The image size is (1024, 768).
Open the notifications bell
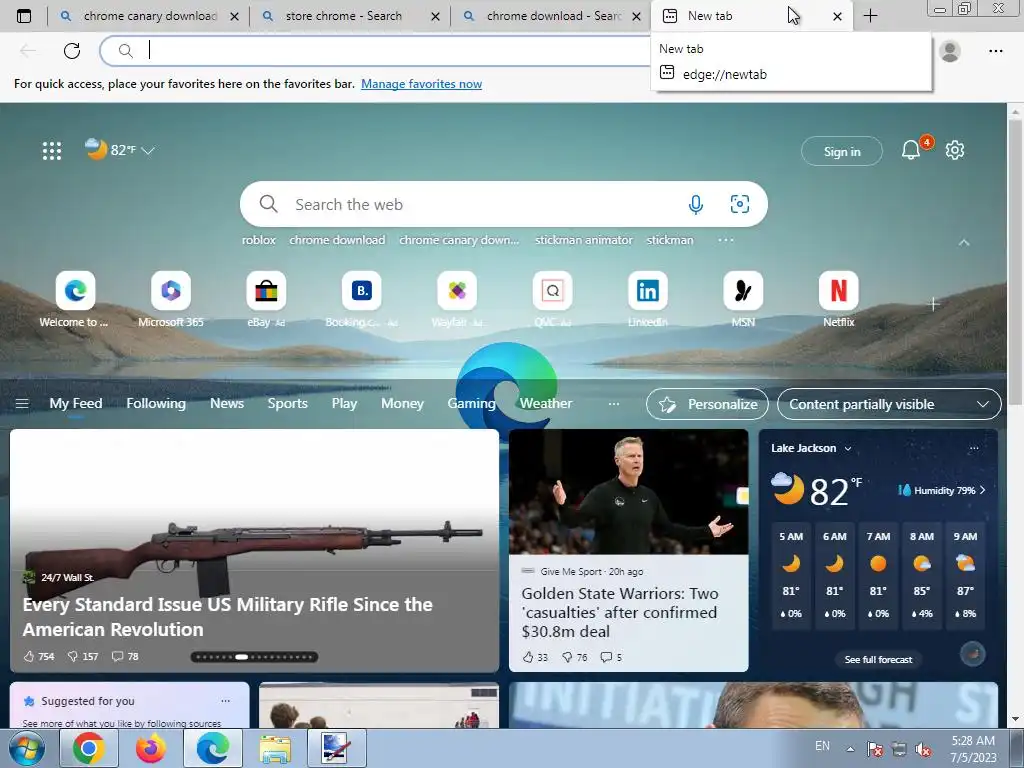[910, 150]
